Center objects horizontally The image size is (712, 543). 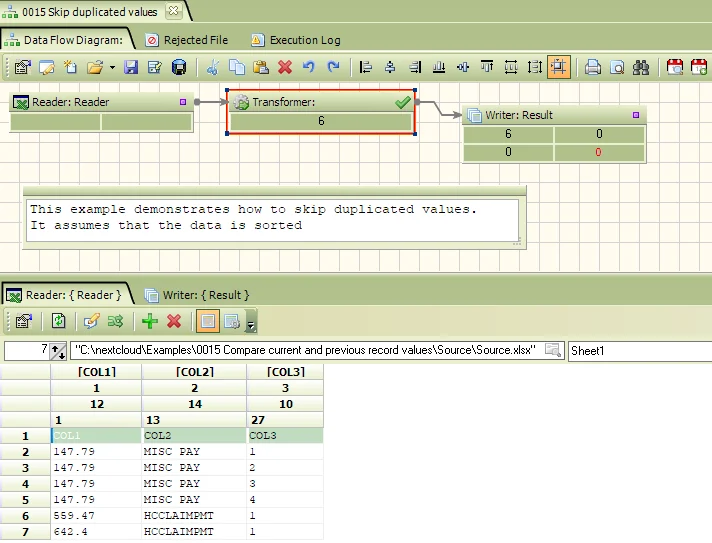click(390, 68)
